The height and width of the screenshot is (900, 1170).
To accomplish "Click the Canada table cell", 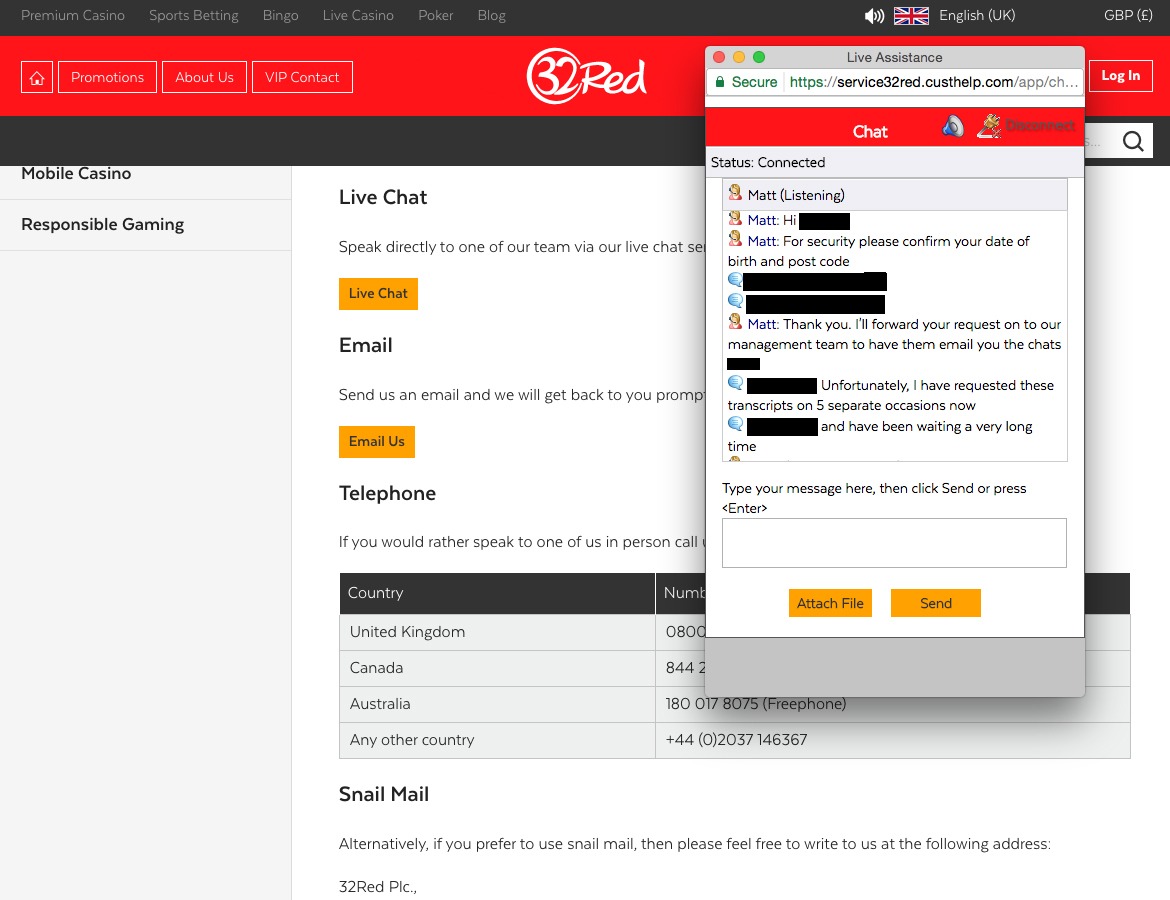I will tap(497, 668).
